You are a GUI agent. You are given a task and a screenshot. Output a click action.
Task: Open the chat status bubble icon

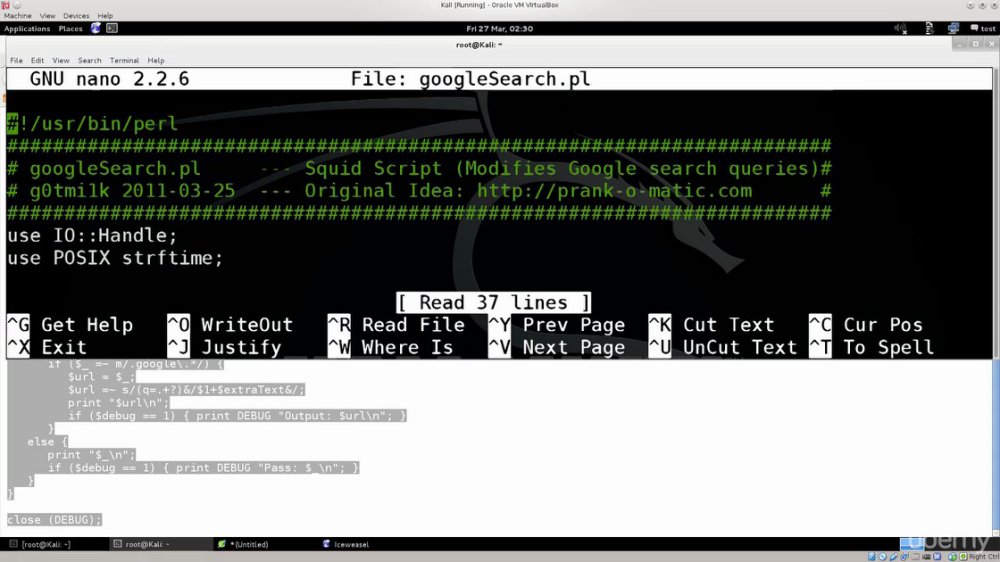(974, 28)
